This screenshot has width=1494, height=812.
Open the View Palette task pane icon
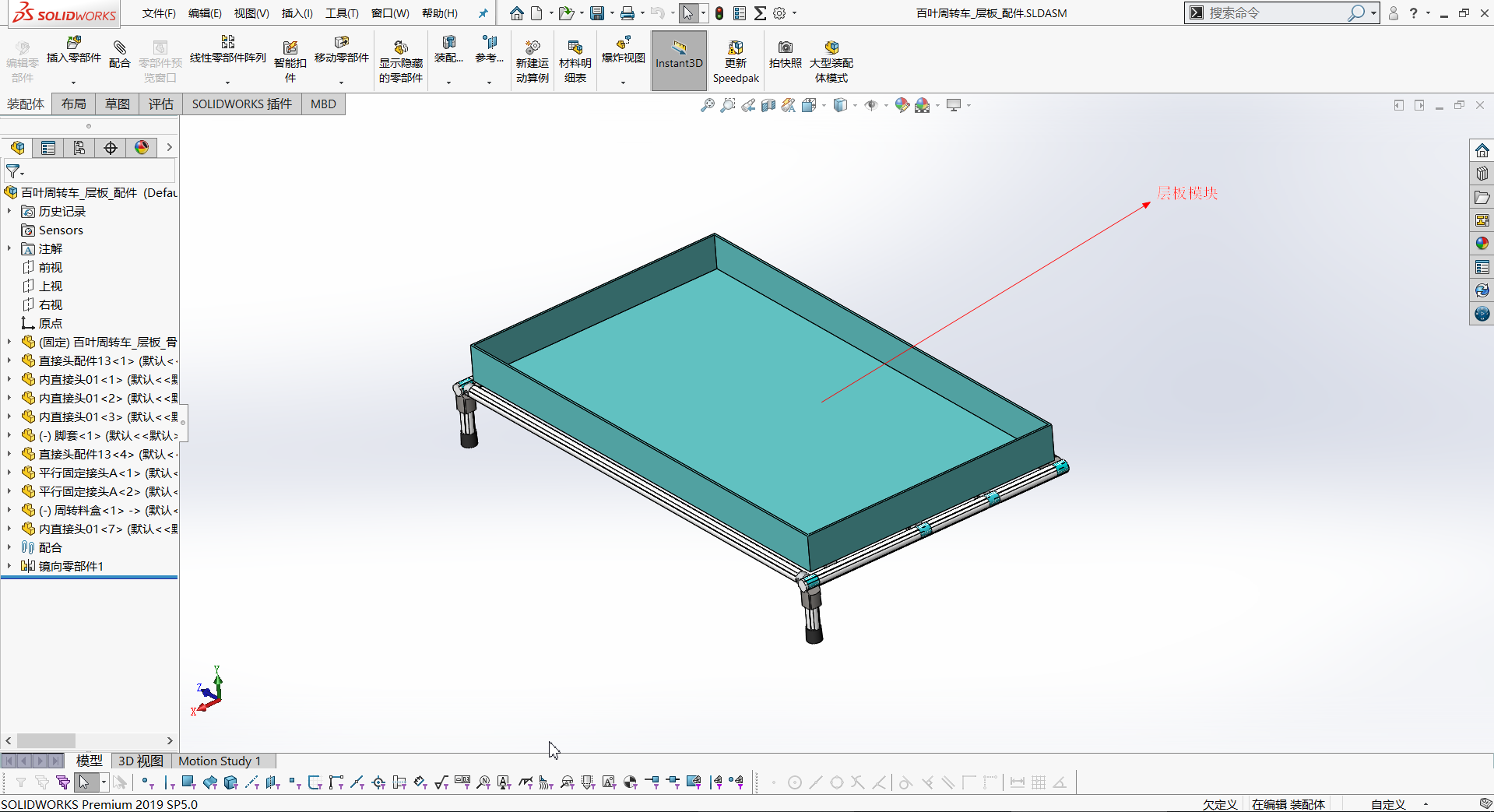coord(1482,220)
